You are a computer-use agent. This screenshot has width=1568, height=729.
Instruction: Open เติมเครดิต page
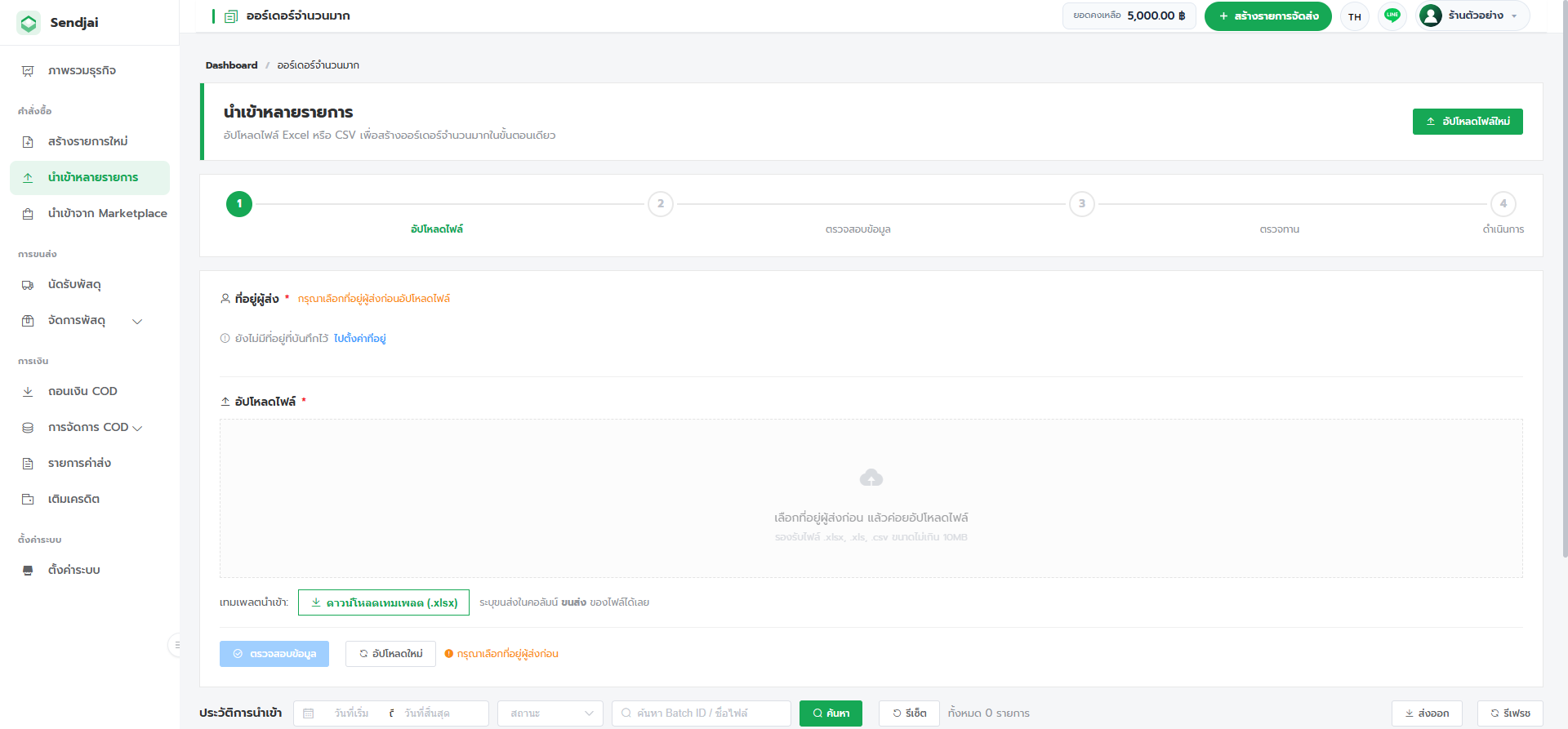pyautogui.click(x=90, y=500)
